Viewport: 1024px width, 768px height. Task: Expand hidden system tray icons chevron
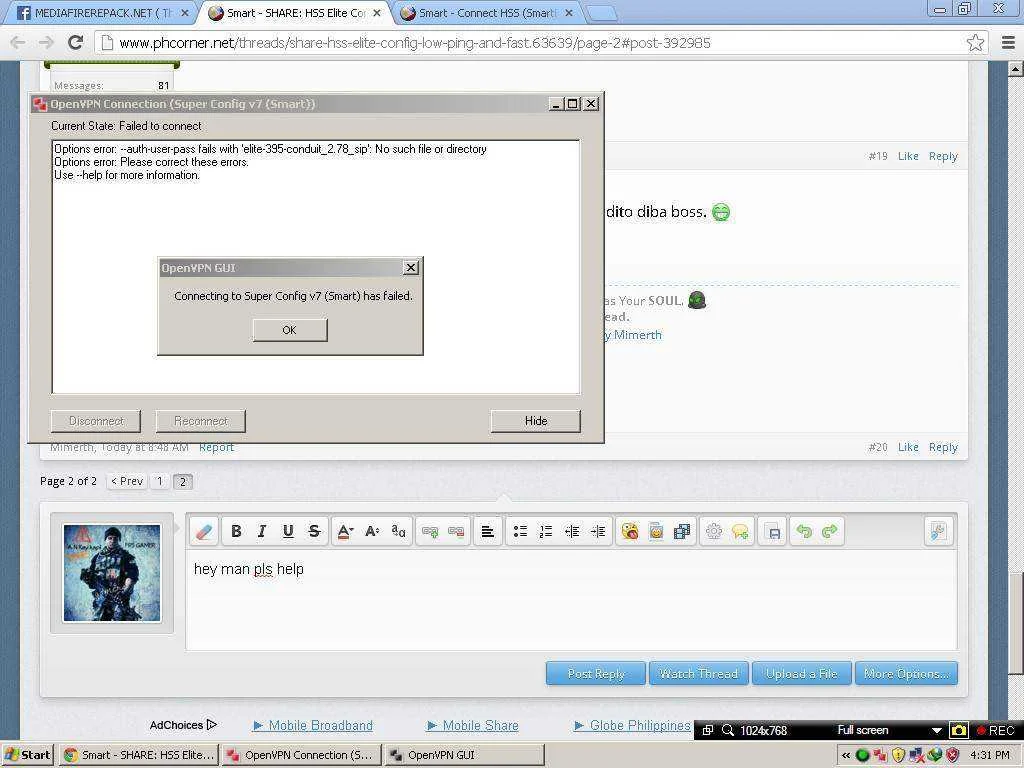coord(846,755)
